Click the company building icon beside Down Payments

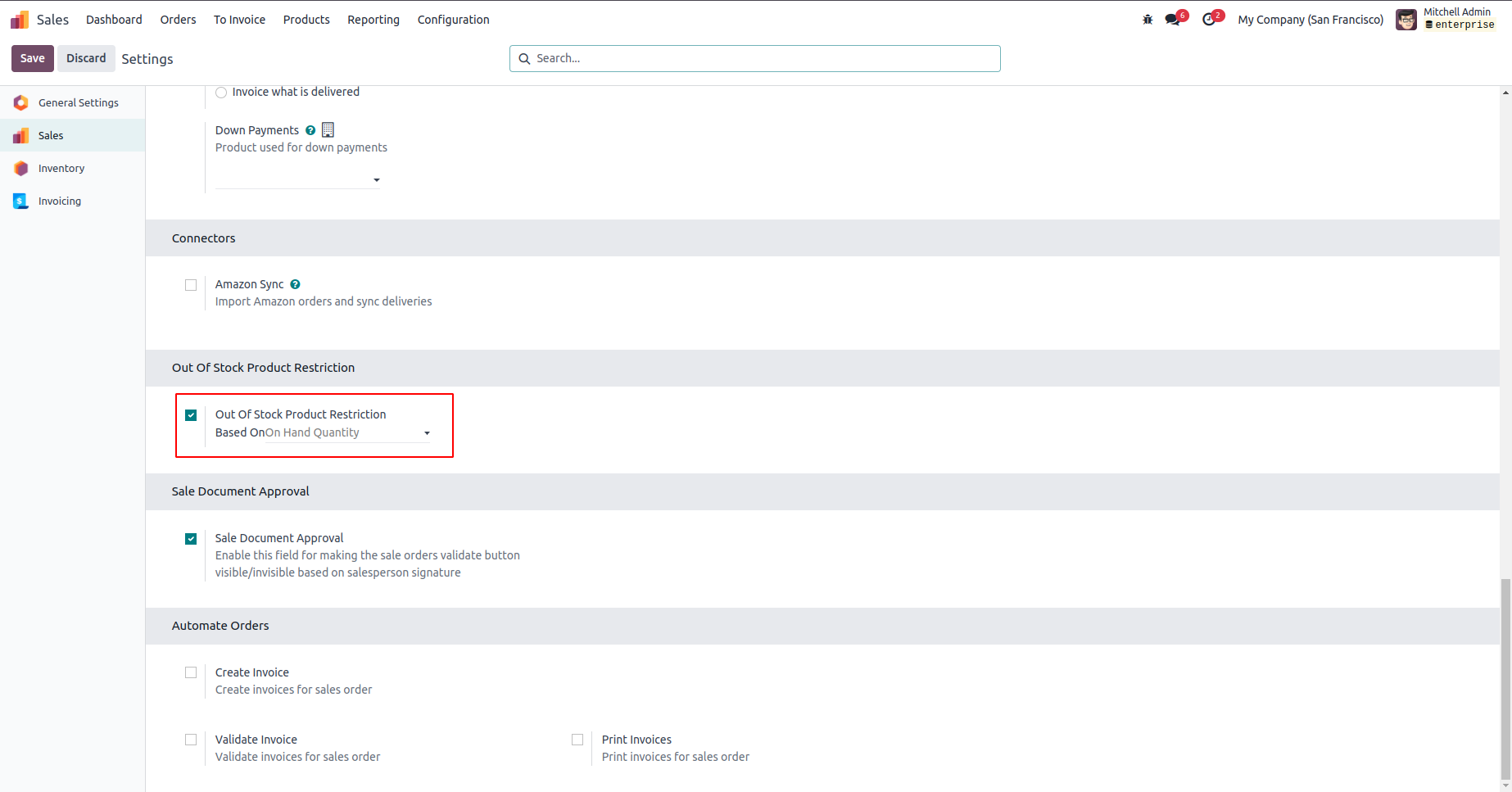click(328, 129)
